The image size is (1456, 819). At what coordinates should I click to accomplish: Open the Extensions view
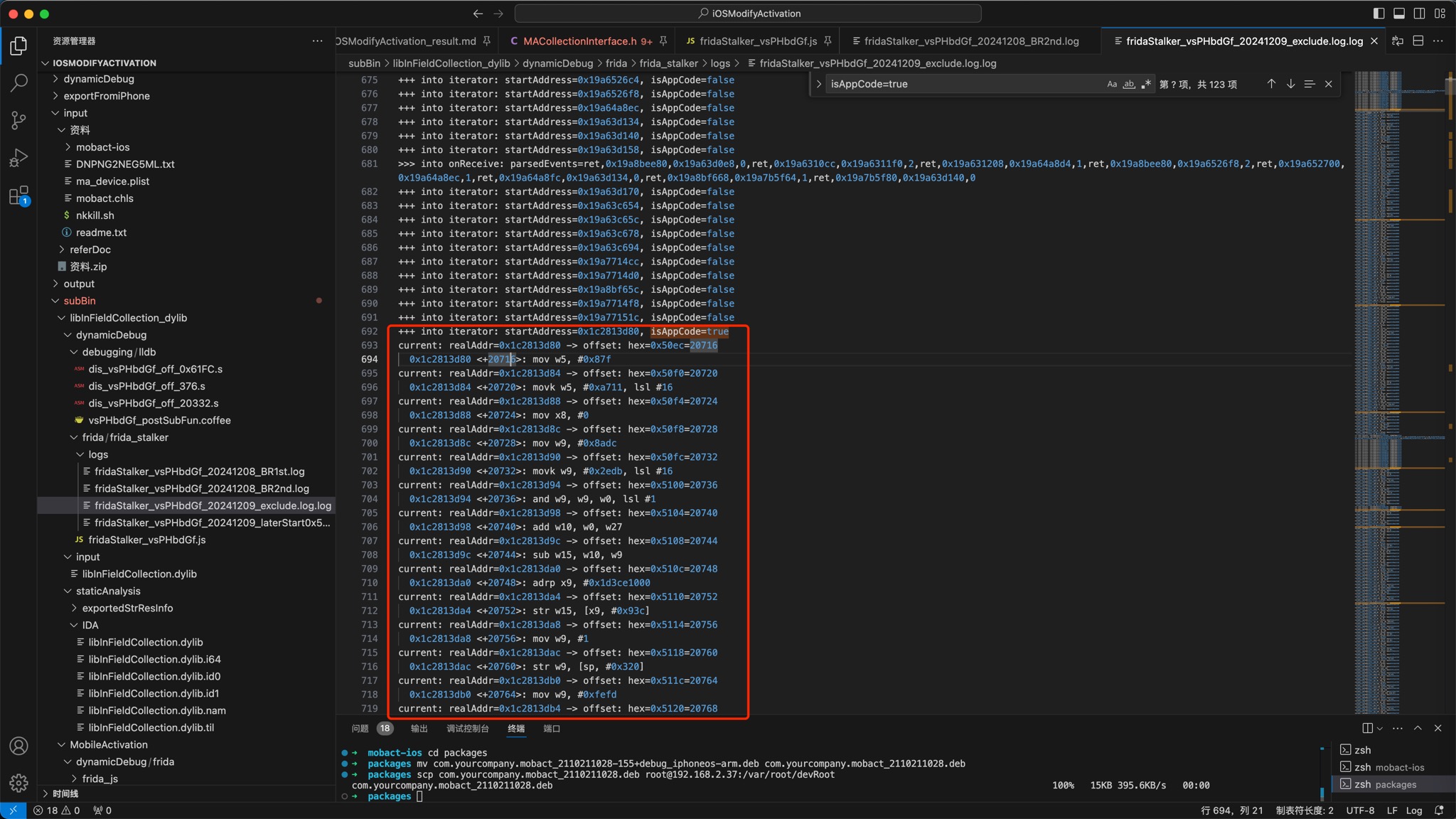click(x=18, y=196)
